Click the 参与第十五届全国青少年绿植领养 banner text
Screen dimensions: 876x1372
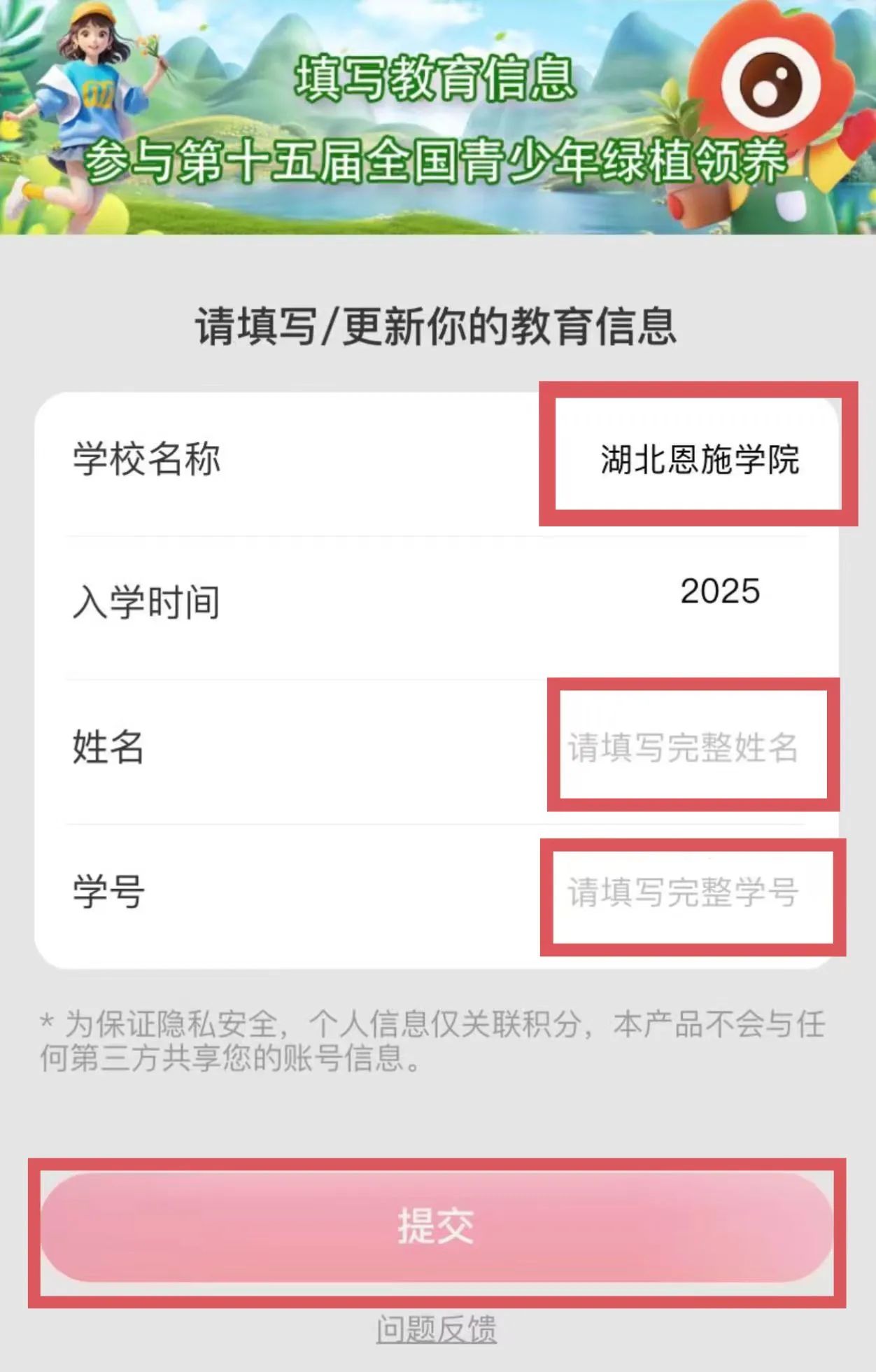point(436,160)
